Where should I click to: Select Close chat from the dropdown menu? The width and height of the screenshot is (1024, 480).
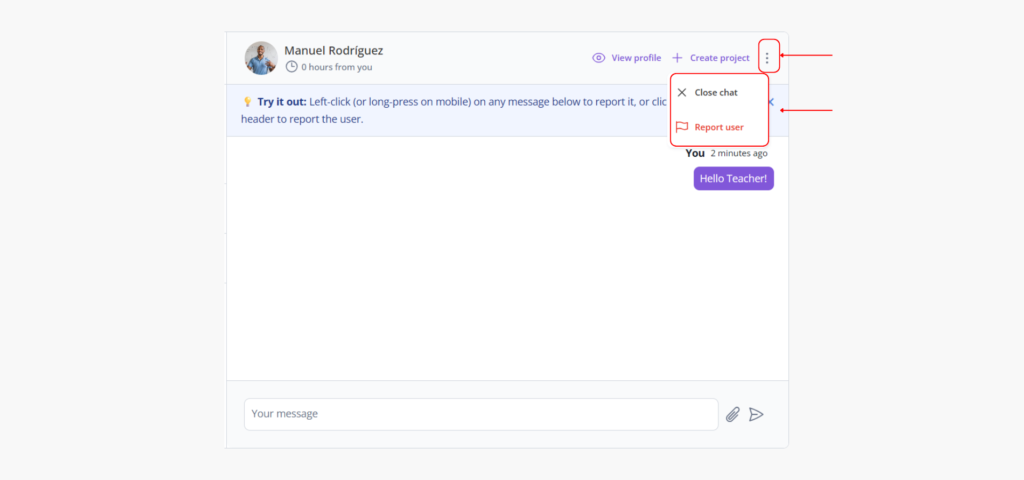[x=716, y=92]
